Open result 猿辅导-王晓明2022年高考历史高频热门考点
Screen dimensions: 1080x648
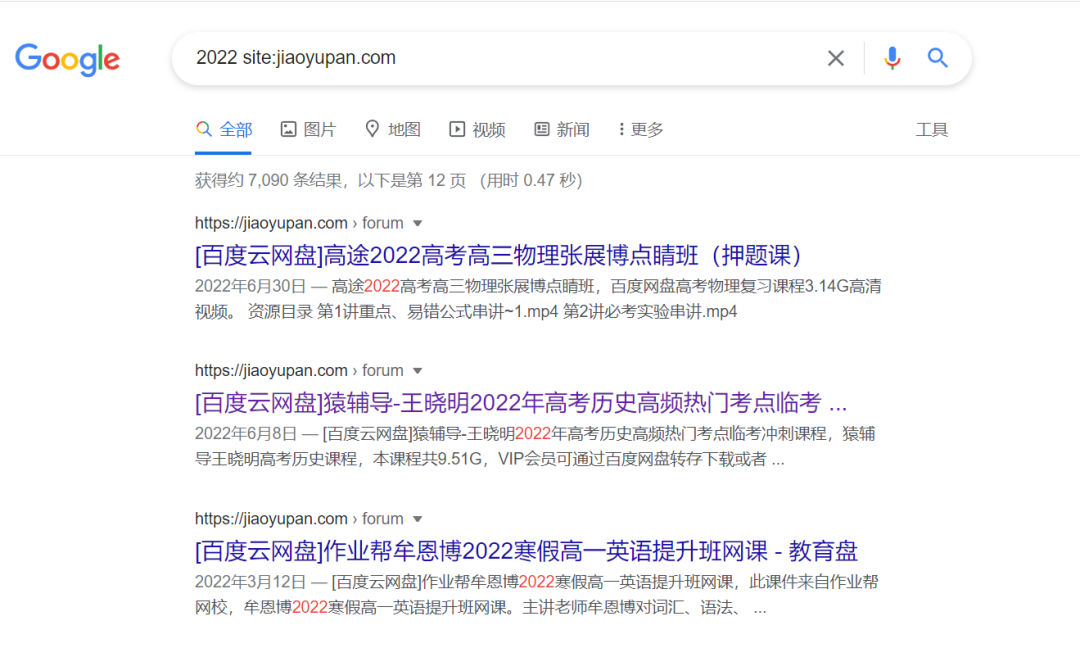point(521,403)
